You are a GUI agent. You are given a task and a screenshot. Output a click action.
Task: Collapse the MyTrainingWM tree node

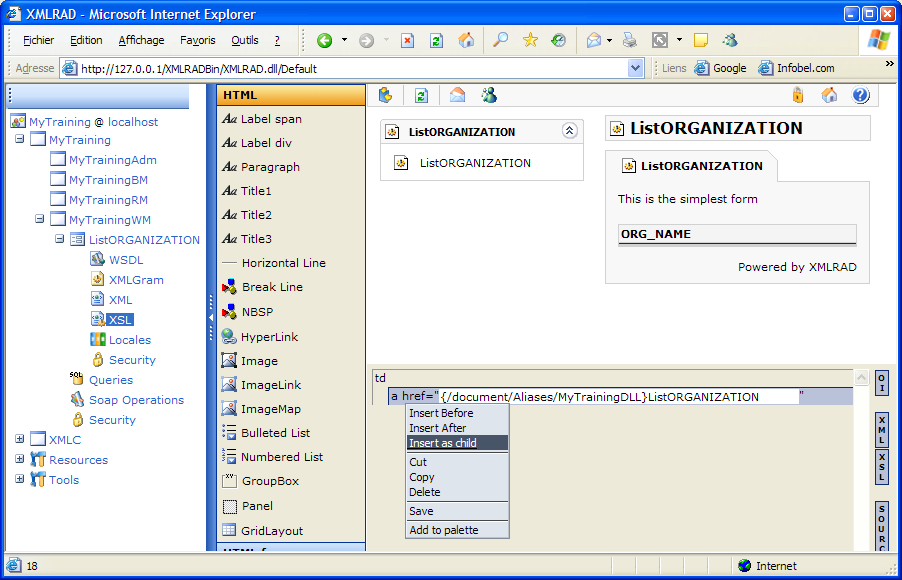pos(40,219)
